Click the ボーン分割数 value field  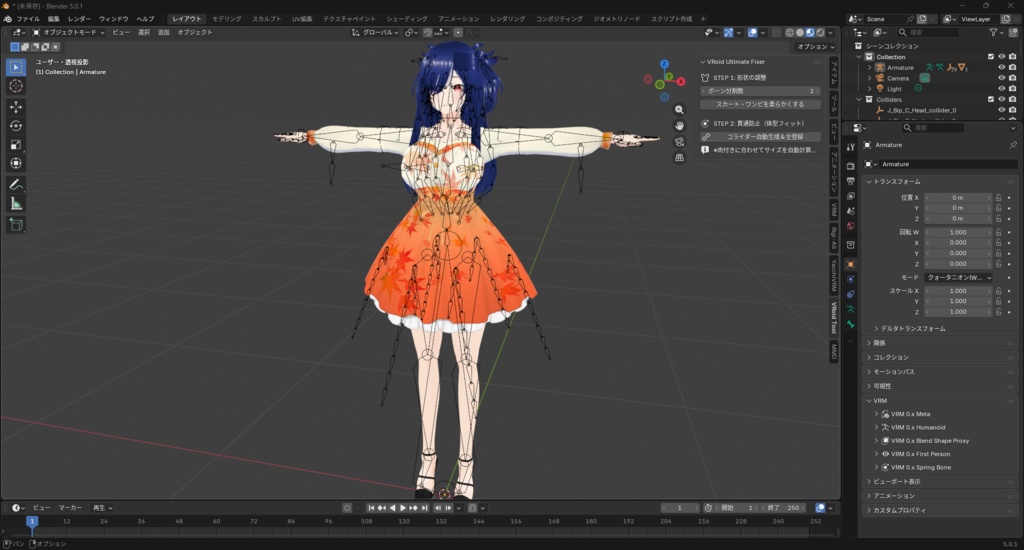pos(760,91)
